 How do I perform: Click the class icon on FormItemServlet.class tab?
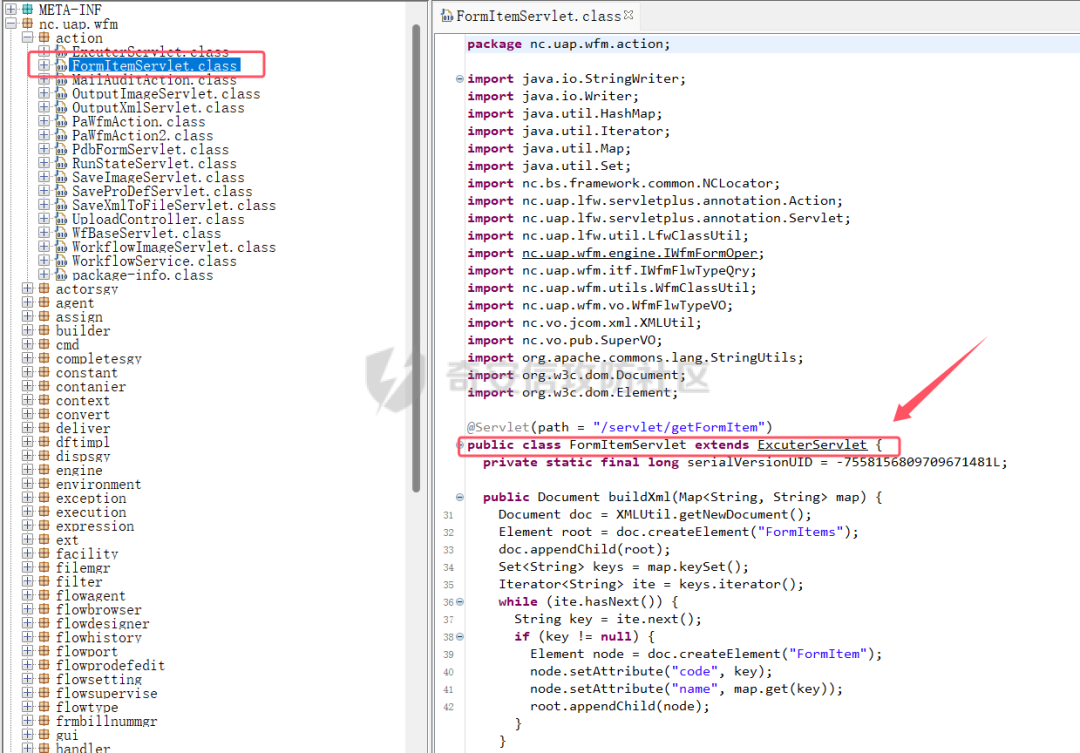447,15
